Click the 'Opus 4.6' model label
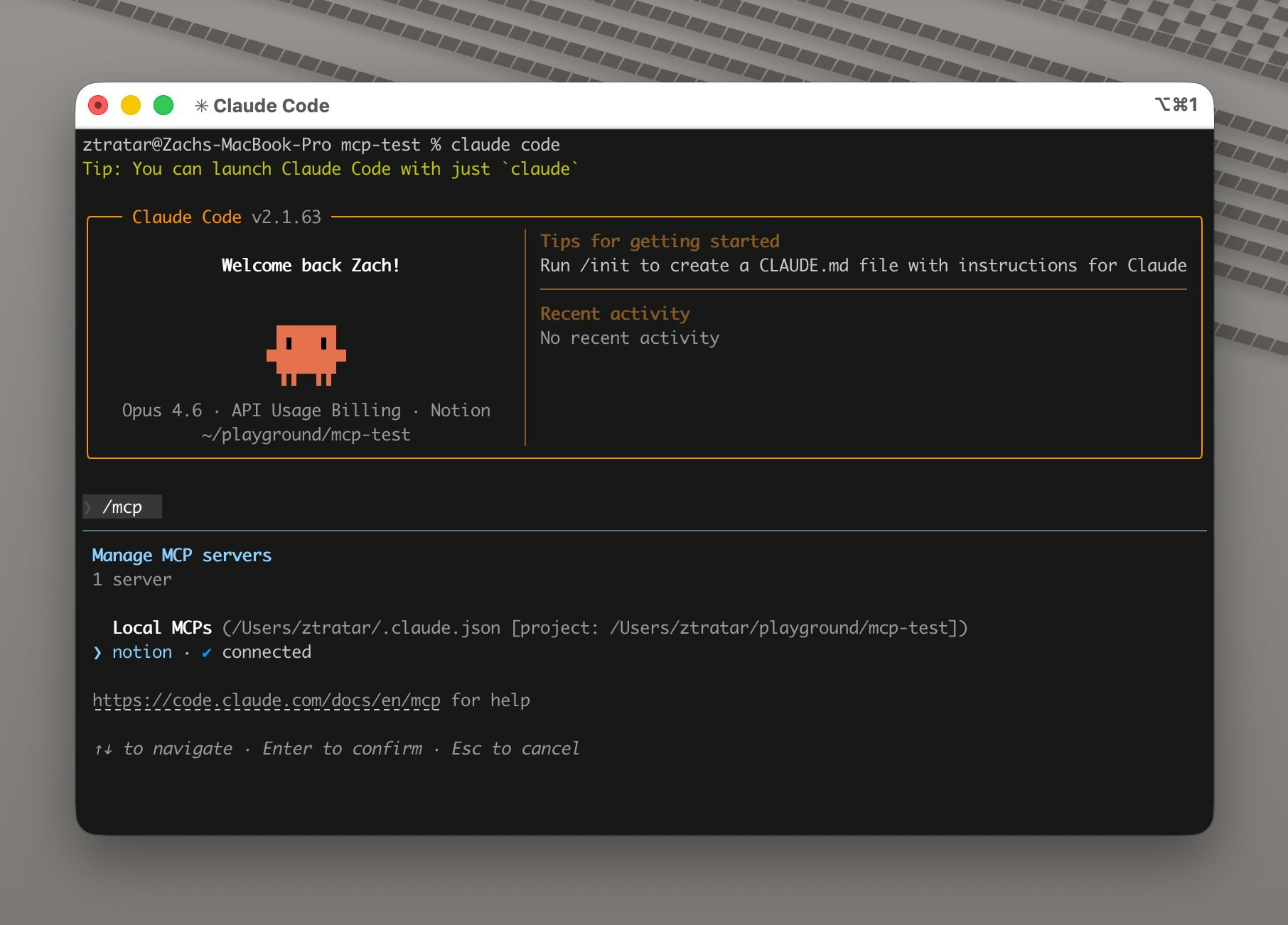Viewport: 1288px width, 925px height. pos(162,411)
